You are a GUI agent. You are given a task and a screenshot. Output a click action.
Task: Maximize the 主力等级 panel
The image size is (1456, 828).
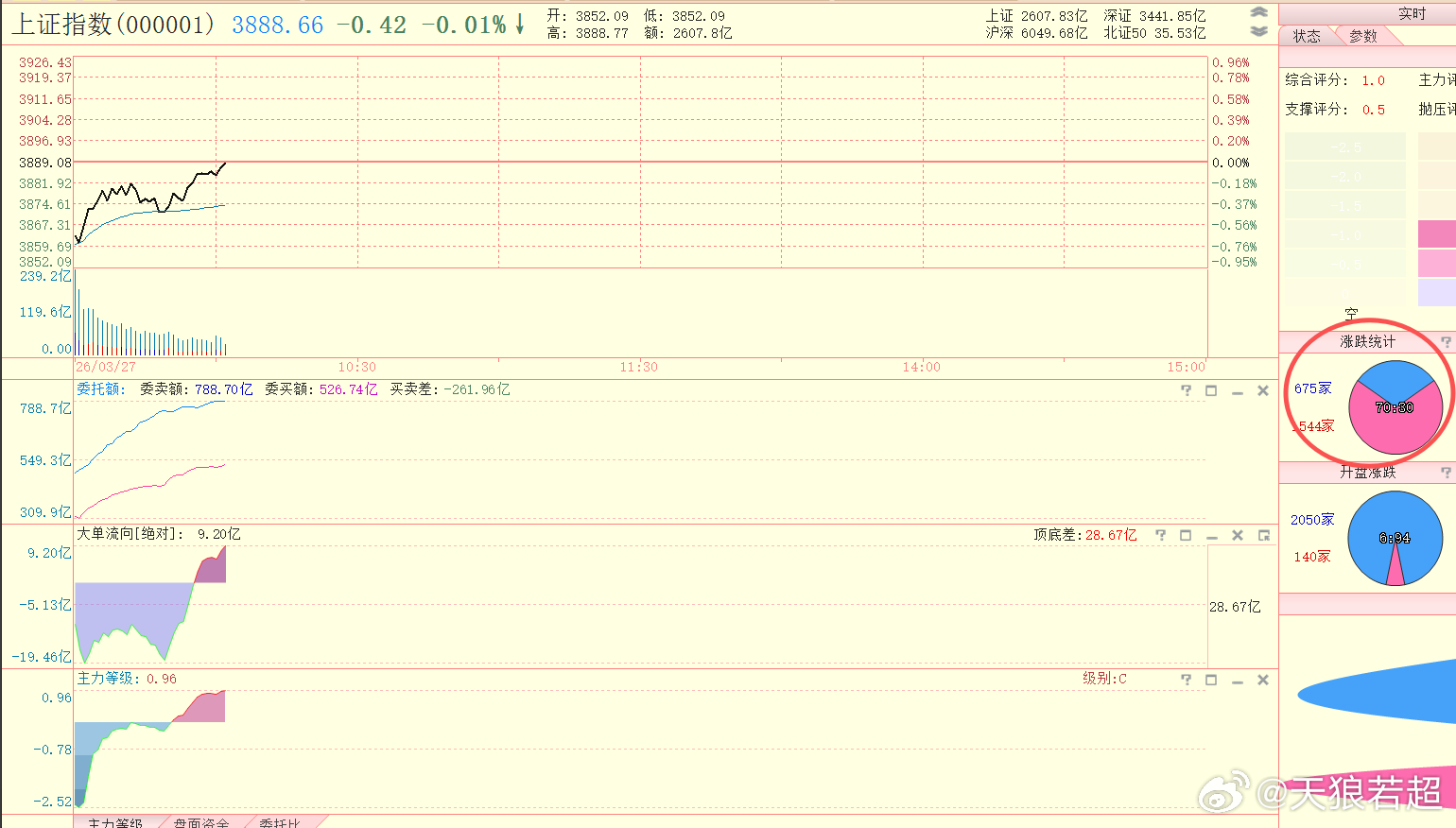[1211, 680]
